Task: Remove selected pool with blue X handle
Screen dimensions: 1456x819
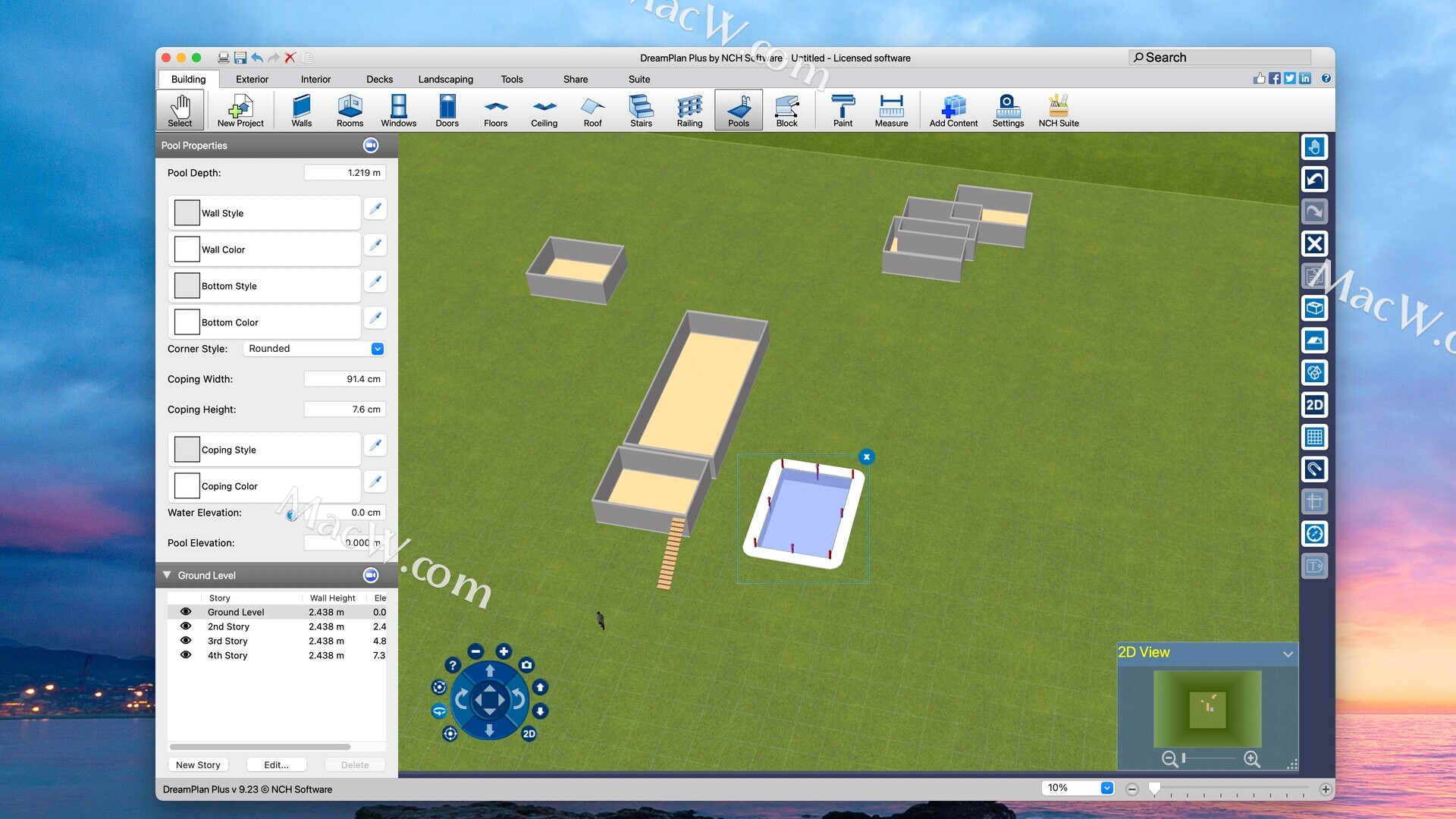Action: click(x=866, y=457)
